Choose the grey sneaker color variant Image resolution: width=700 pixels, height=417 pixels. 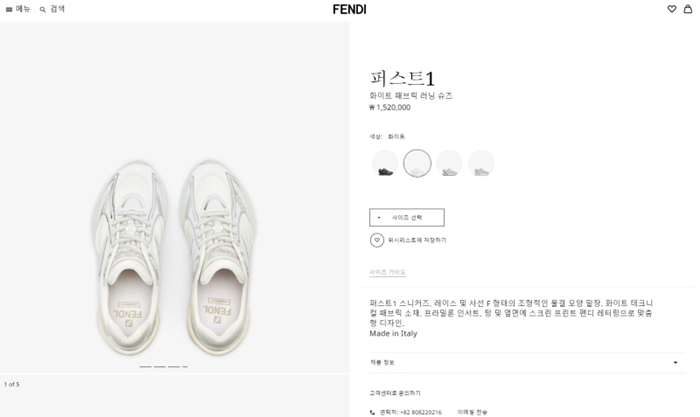[x=449, y=163]
